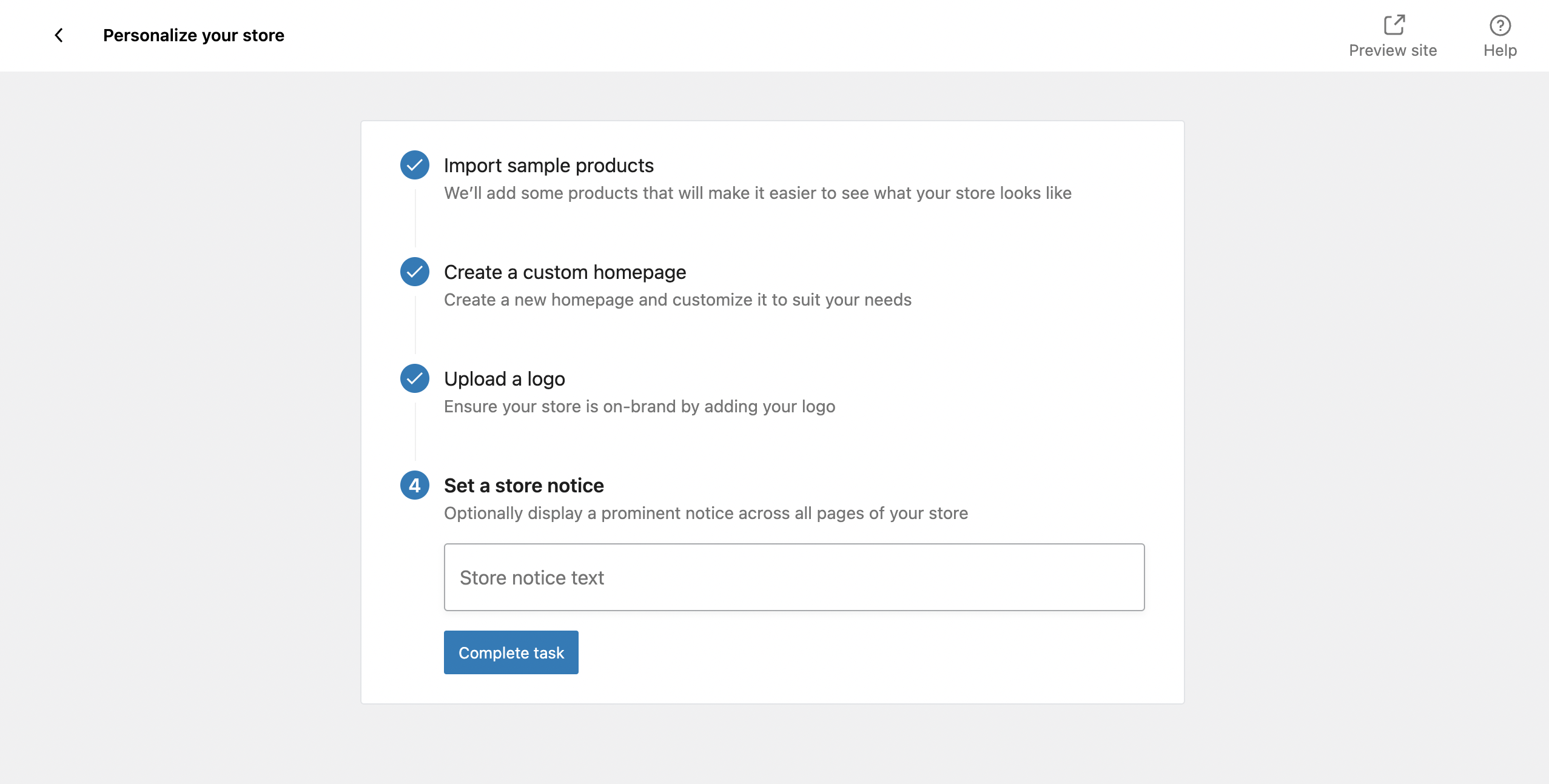Expand the Create a custom homepage step
The height and width of the screenshot is (784, 1549).
[x=565, y=272]
